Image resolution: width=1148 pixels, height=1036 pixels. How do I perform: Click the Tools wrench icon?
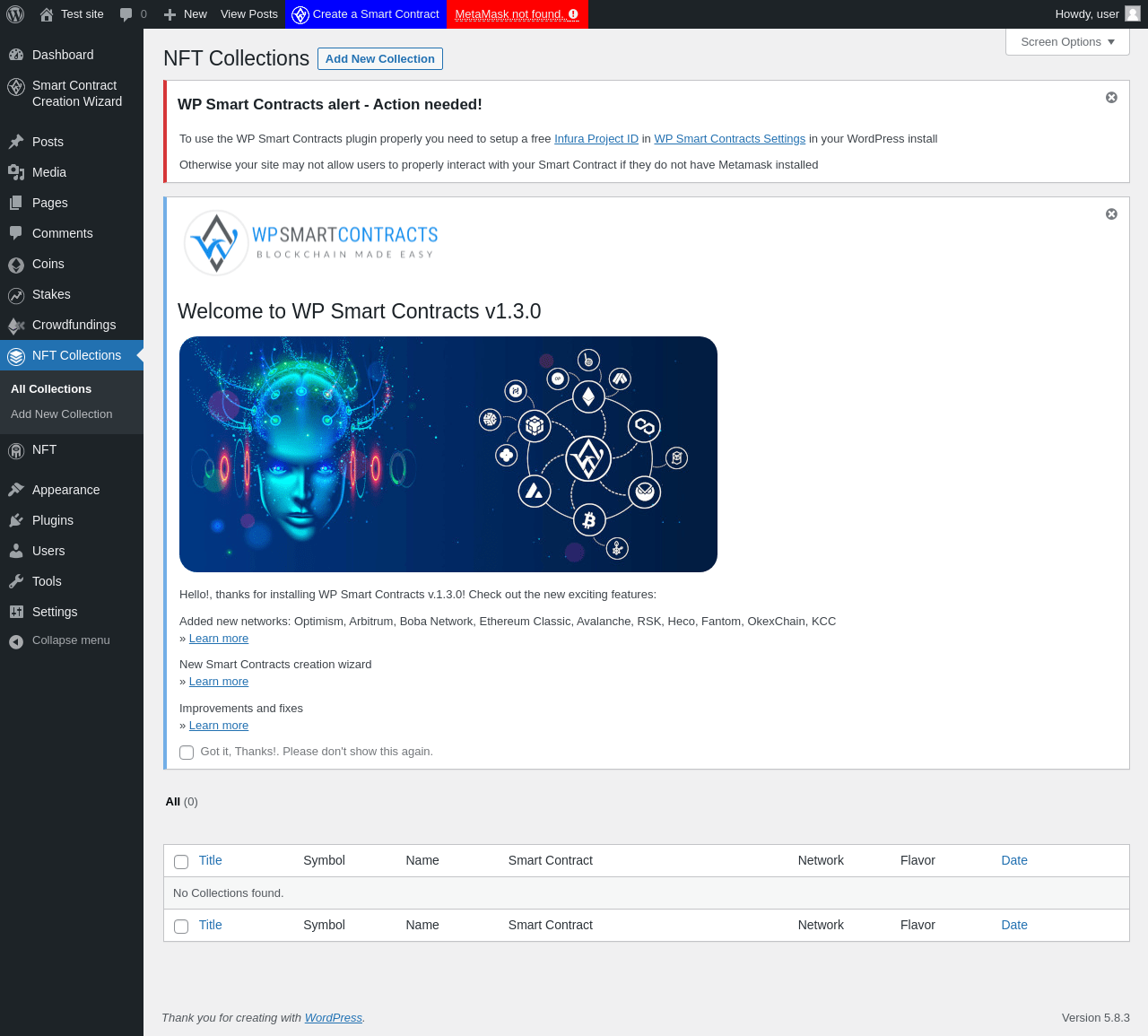[x=16, y=581]
